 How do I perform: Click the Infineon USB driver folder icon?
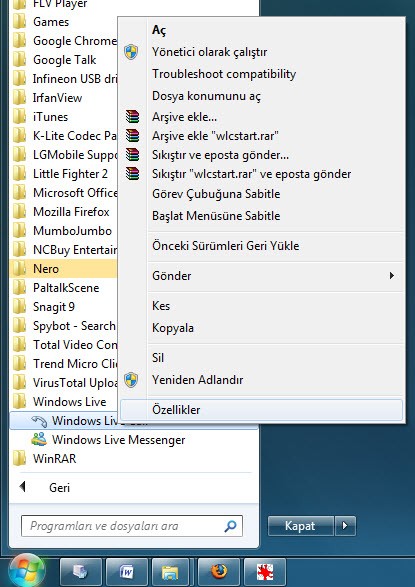19,79
